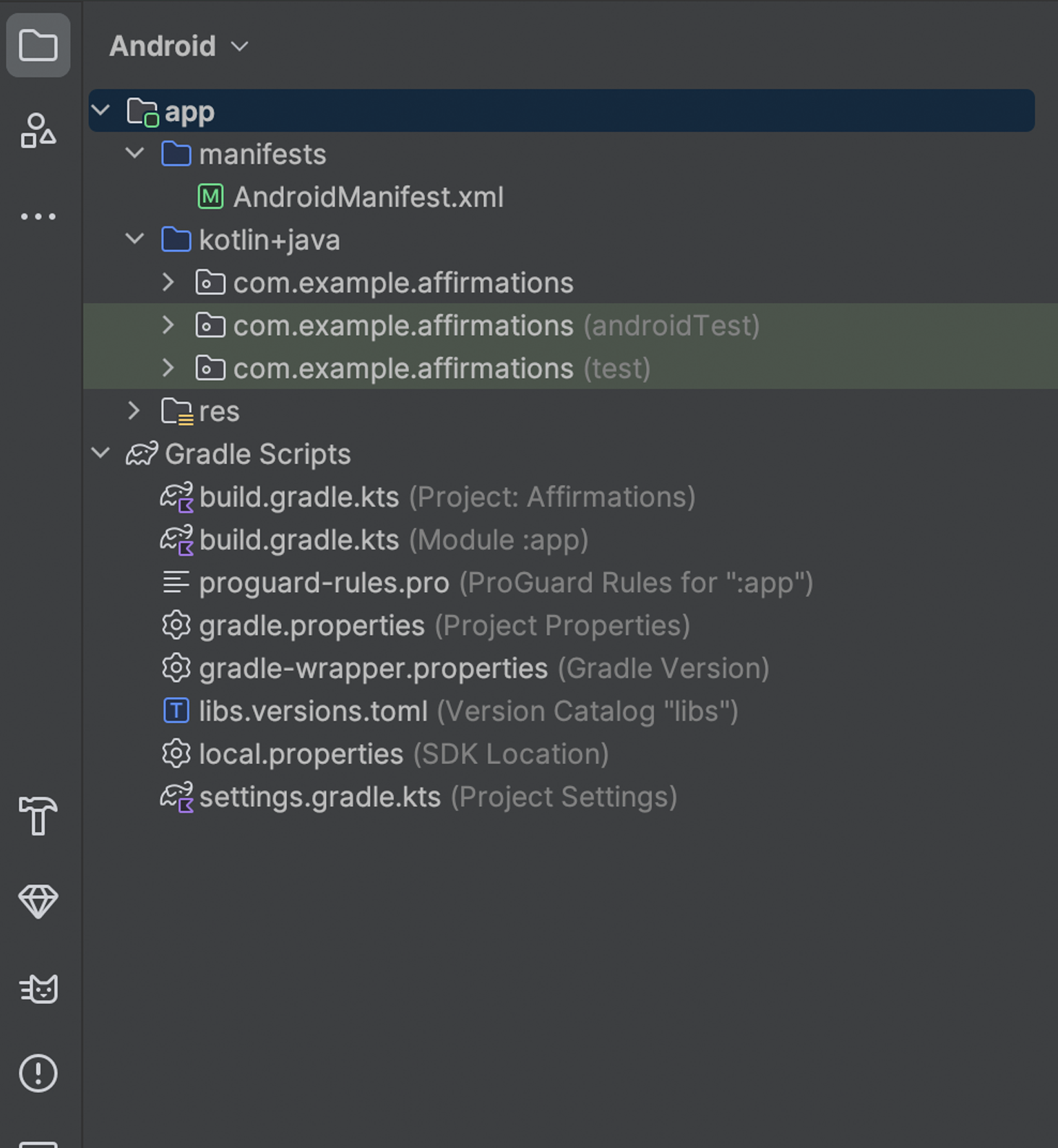Click the gradle-wrapper.properties gear icon
Viewport: 1058px width, 1148px height.
coord(176,668)
